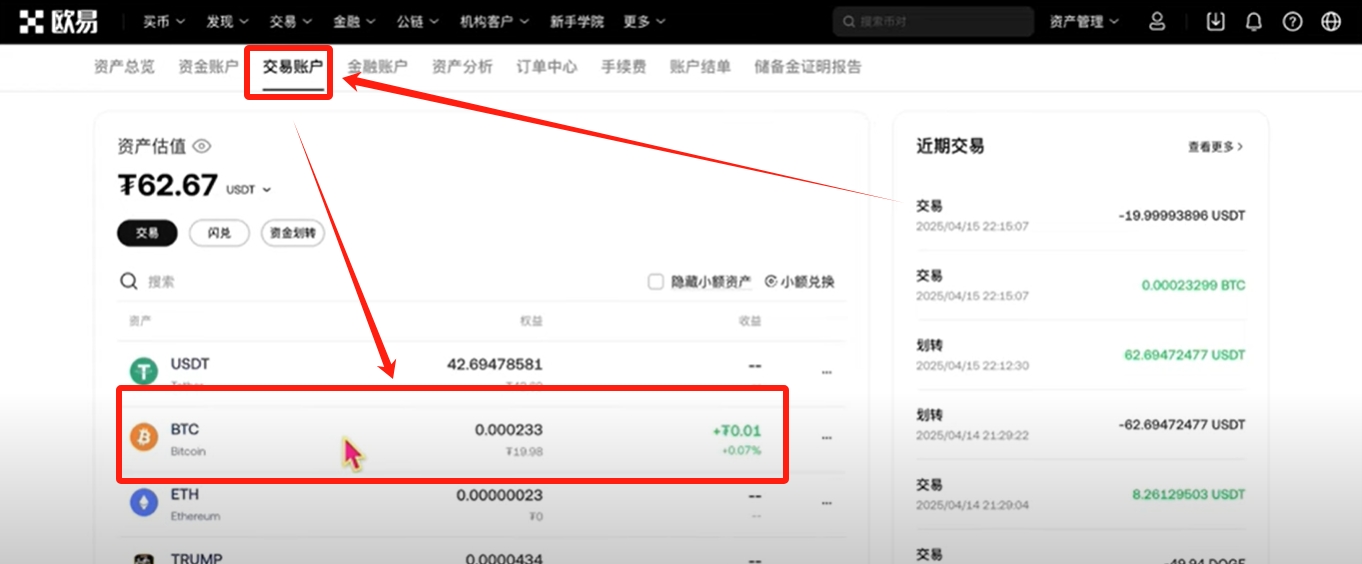Viewport: 1362px width, 564px height.
Task: Click transaction -19.99993896 USDT
Action: tap(1181, 216)
